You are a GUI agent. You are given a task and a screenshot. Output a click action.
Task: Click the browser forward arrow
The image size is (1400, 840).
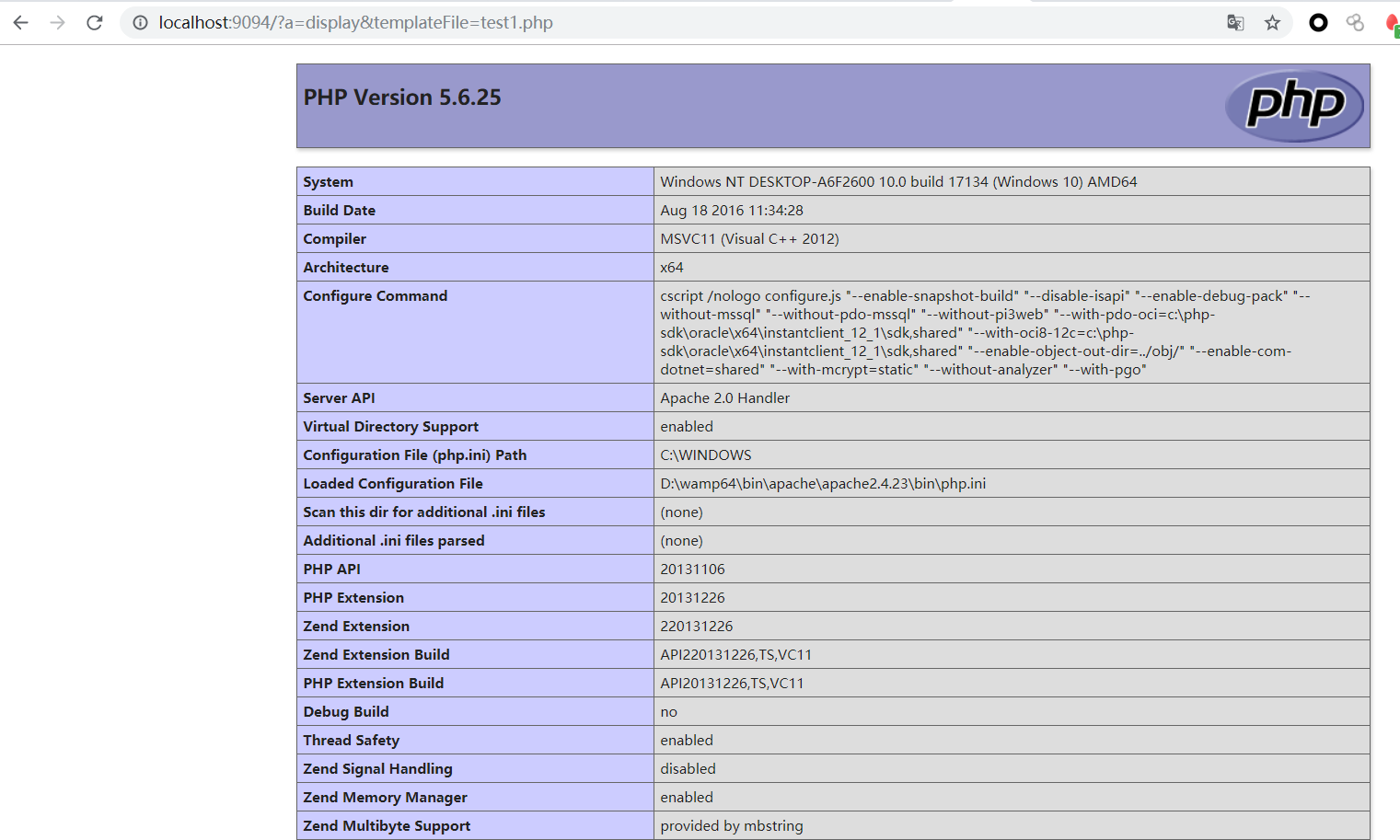(58, 23)
